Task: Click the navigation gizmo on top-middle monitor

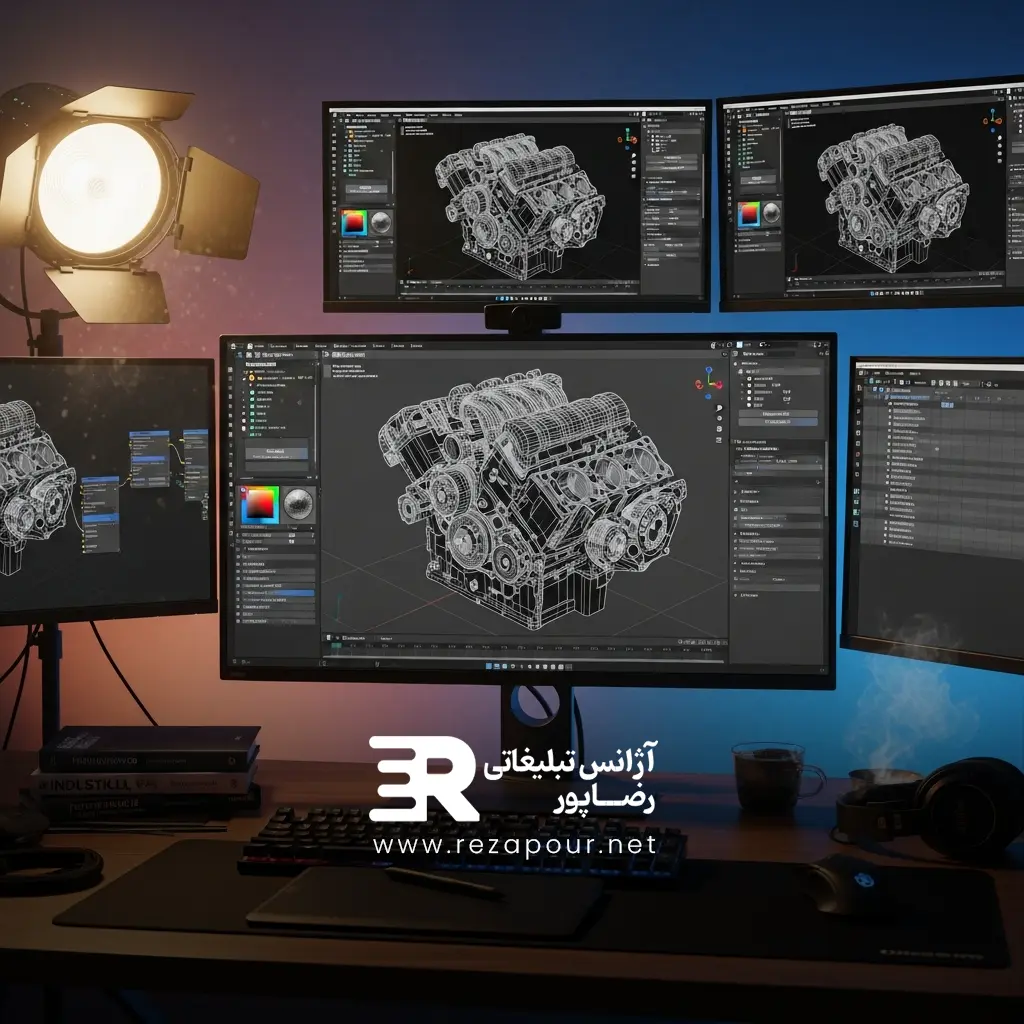Action: point(628,137)
